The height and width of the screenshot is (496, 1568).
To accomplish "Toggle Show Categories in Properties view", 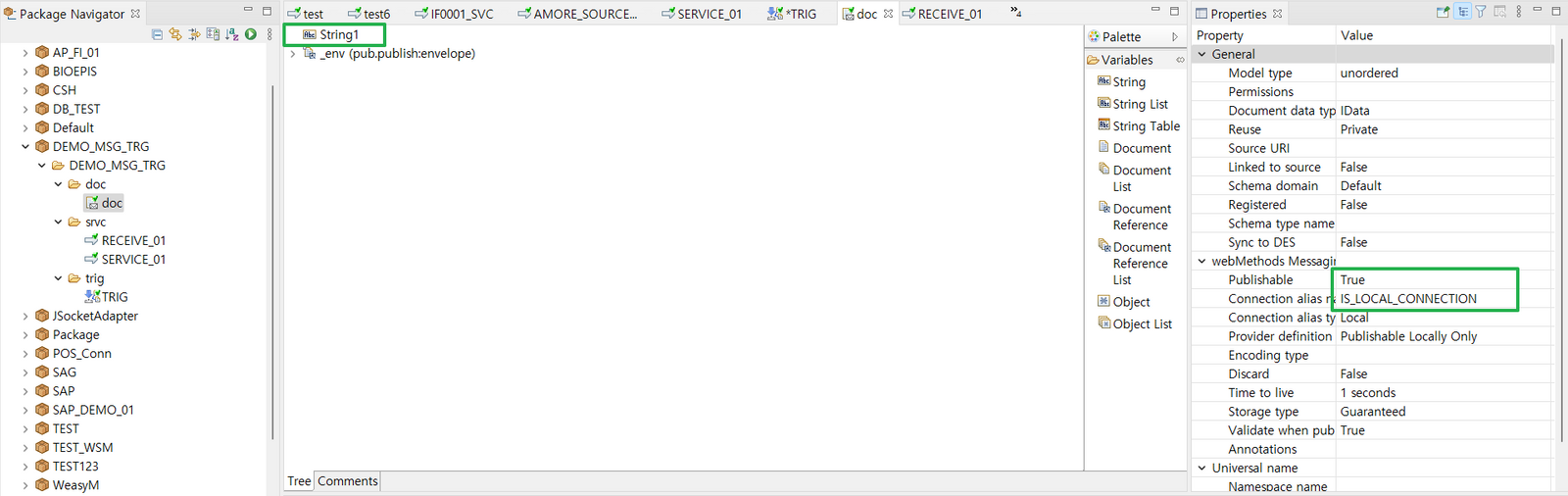I will [x=1462, y=12].
